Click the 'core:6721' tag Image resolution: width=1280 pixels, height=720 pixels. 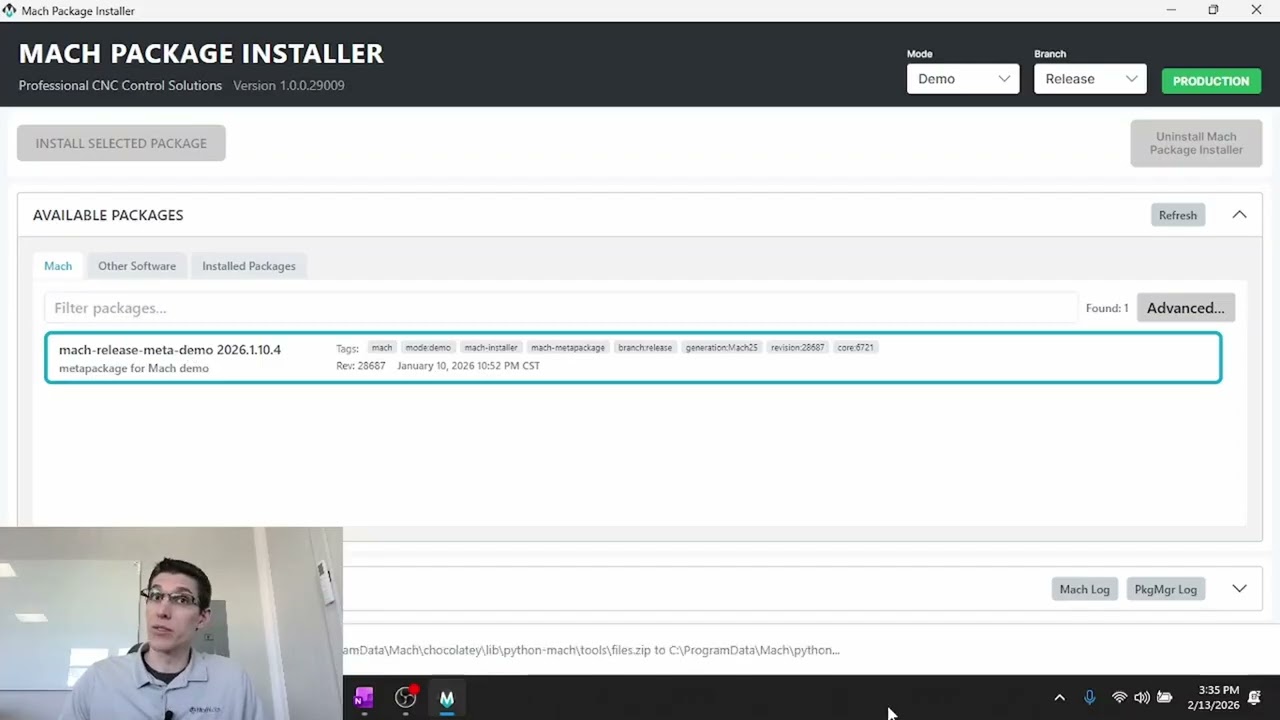pos(856,348)
